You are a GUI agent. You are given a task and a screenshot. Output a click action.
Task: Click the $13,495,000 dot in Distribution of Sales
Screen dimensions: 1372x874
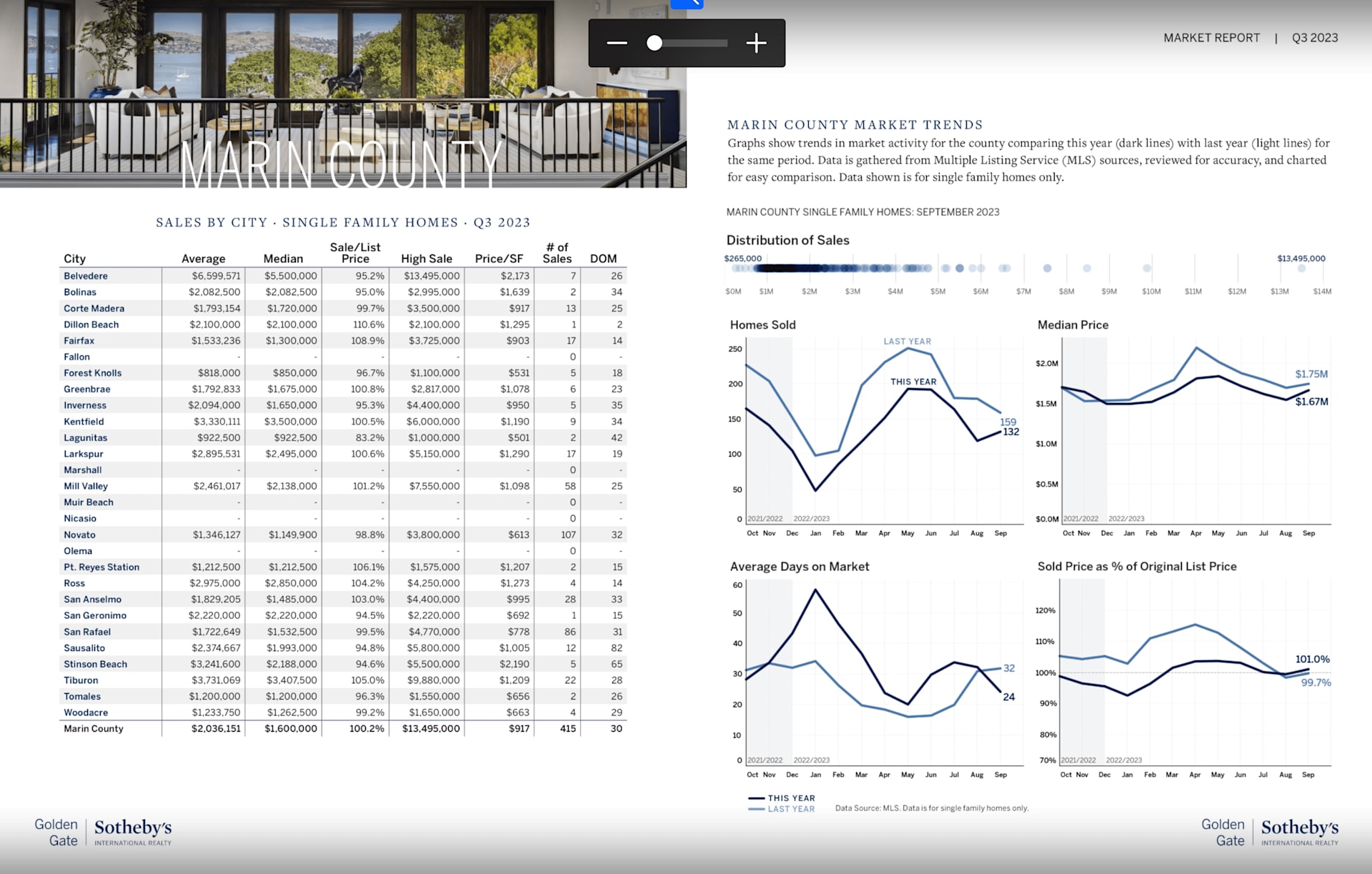(1301, 269)
